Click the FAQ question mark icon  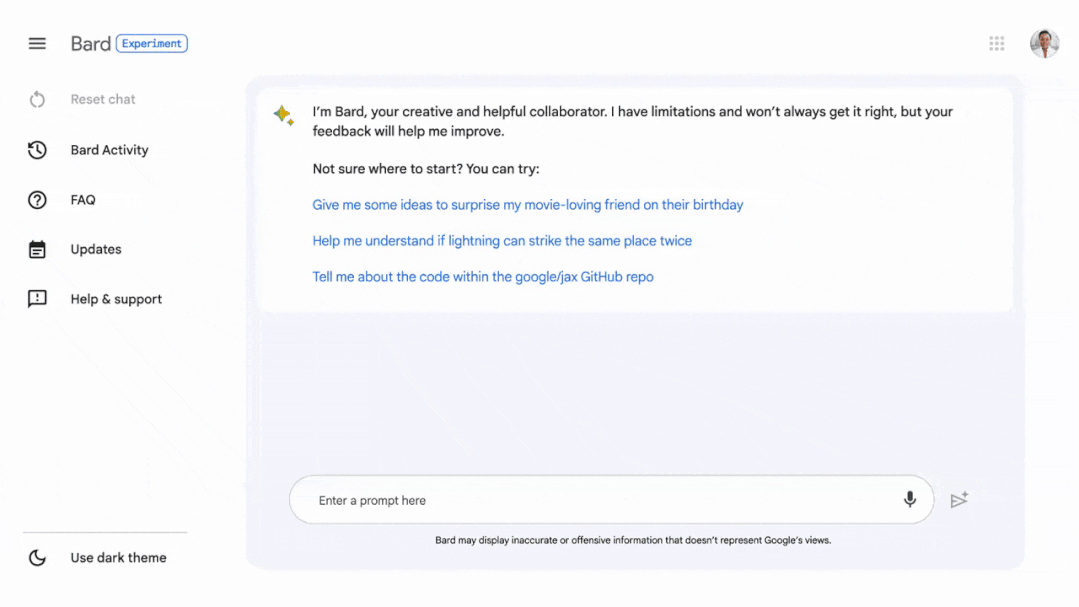click(37, 200)
